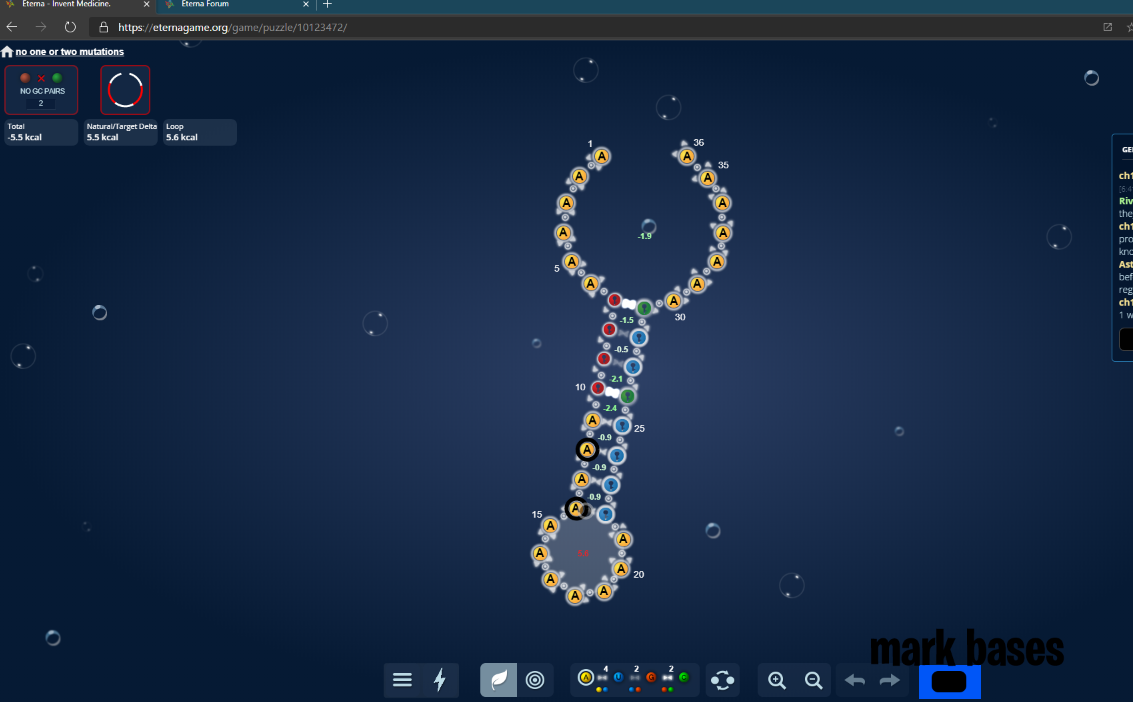Zoom in with magnifier plus icon
Screen dimensions: 1133x702
tap(777, 680)
